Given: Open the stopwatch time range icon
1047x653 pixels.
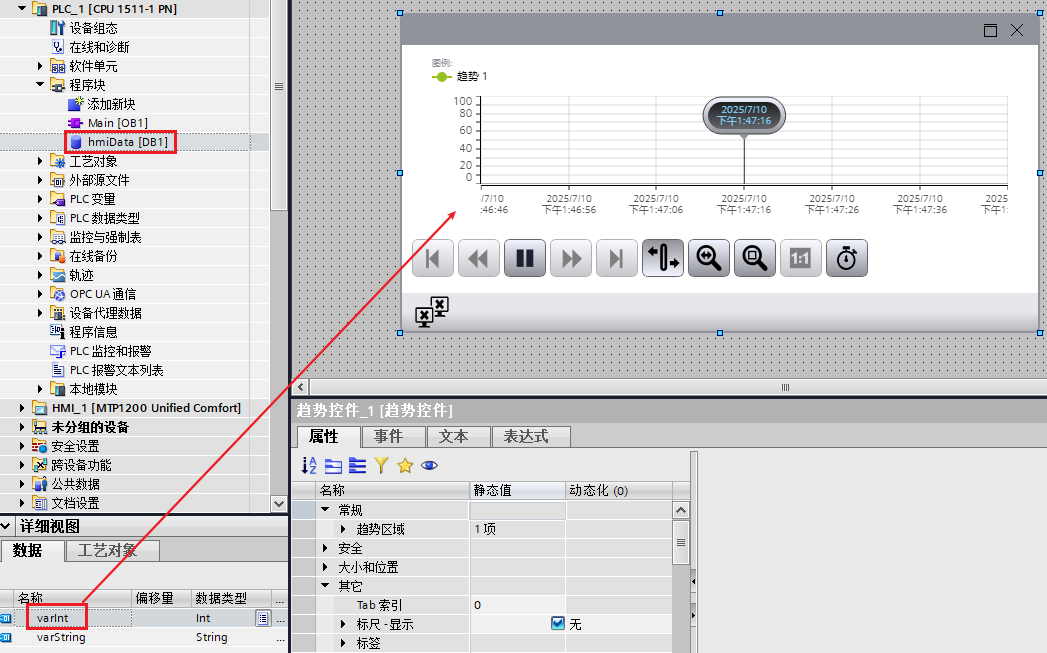Looking at the screenshot, I should 847,259.
